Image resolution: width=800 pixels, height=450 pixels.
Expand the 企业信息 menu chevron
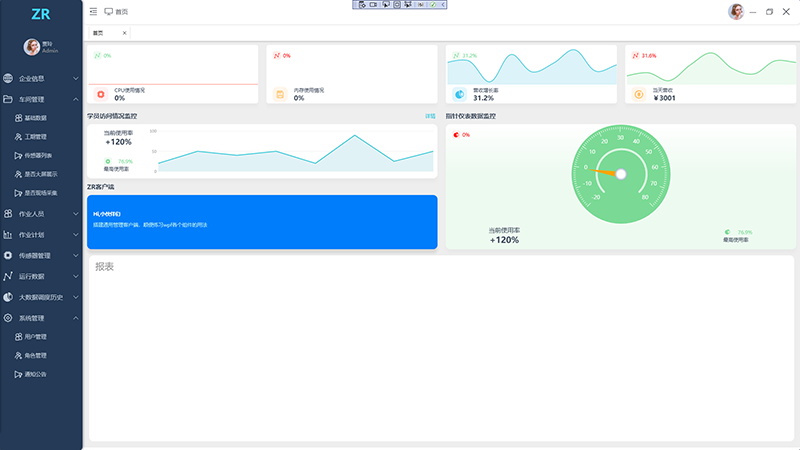(x=76, y=79)
